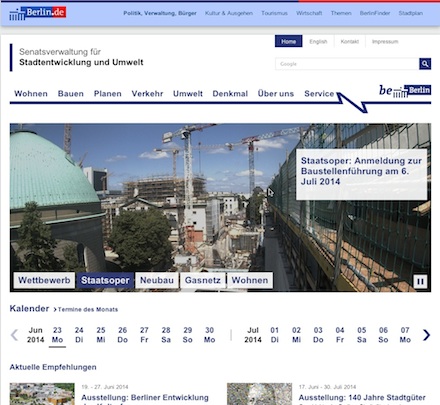Select calendar date 02 Mi in July
The height and width of the screenshot is (405, 440).
pyautogui.click(x=296, y=335)
